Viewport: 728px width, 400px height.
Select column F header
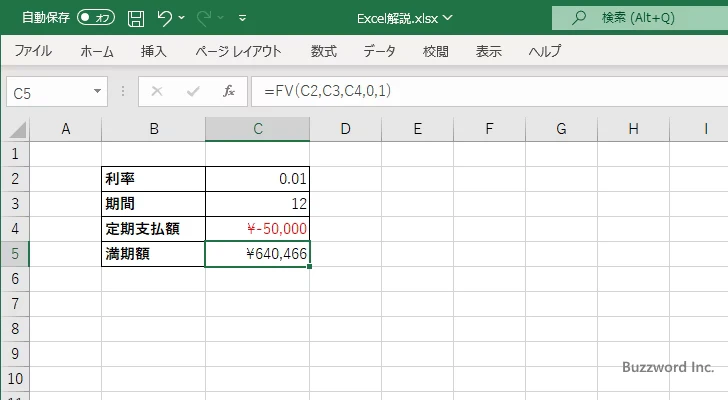(489, 129)
